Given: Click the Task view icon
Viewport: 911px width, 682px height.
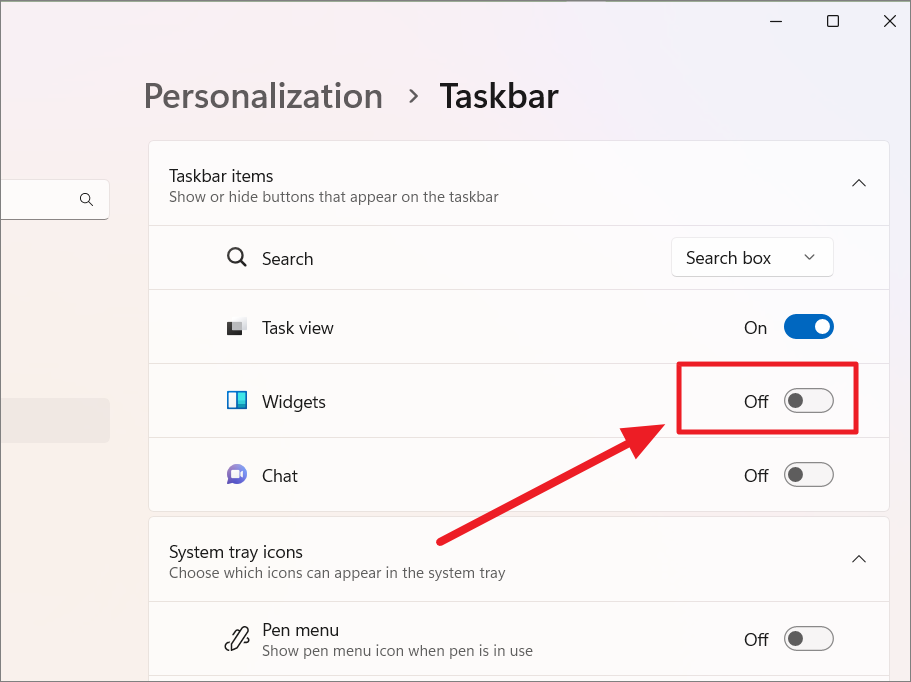Looking at the screenshot, I should tap(236, 327).
